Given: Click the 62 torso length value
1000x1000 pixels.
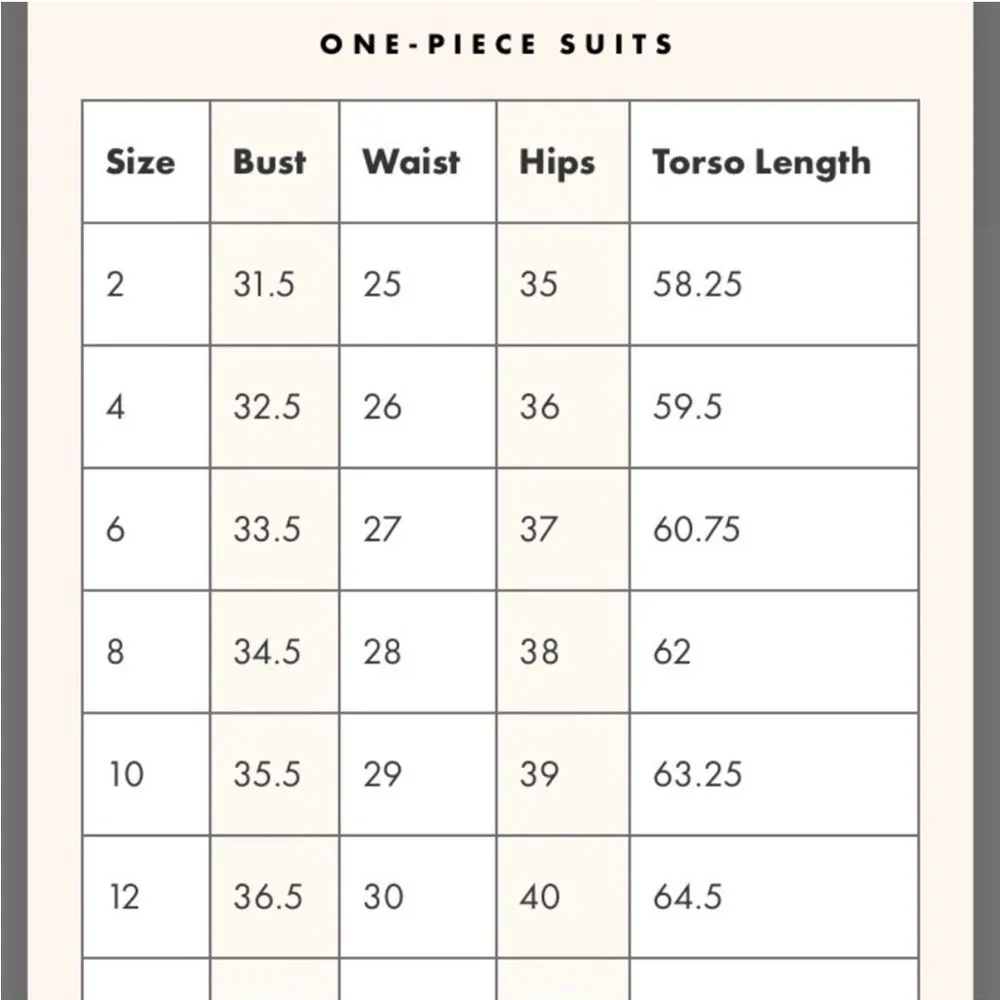Looking at the screenshot, I should [x=672, y=652].
